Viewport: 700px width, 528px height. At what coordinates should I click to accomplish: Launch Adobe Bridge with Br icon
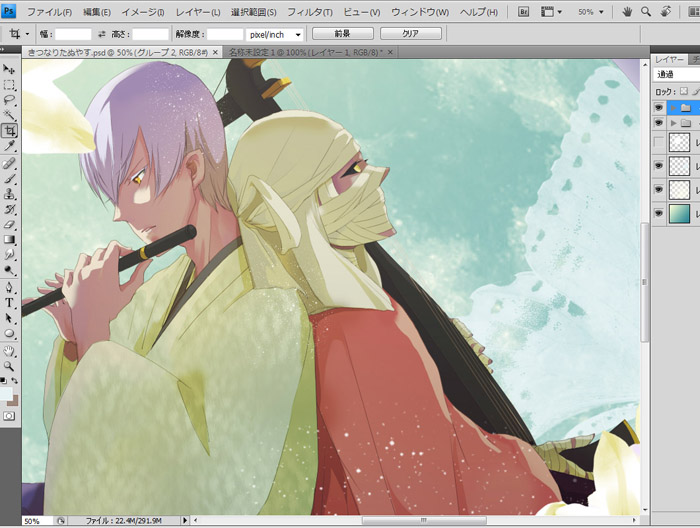tap(524, 12)
